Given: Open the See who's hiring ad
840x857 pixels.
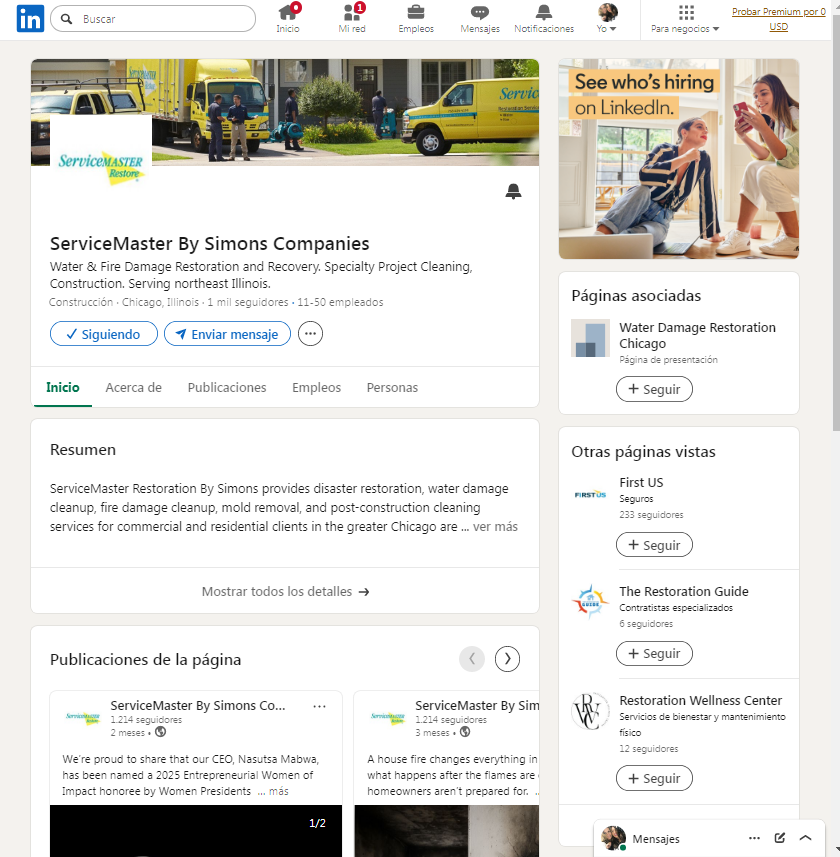Looking at the screenshot, I should click(679, 159).
